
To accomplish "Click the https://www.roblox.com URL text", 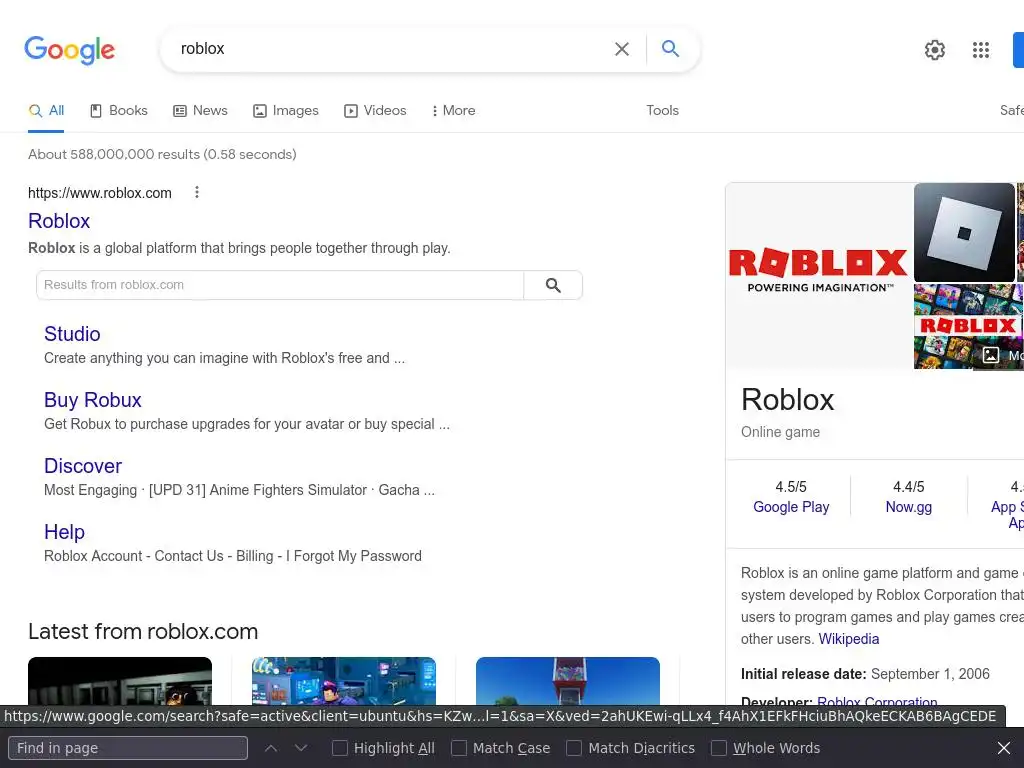I will coord(100,193).
